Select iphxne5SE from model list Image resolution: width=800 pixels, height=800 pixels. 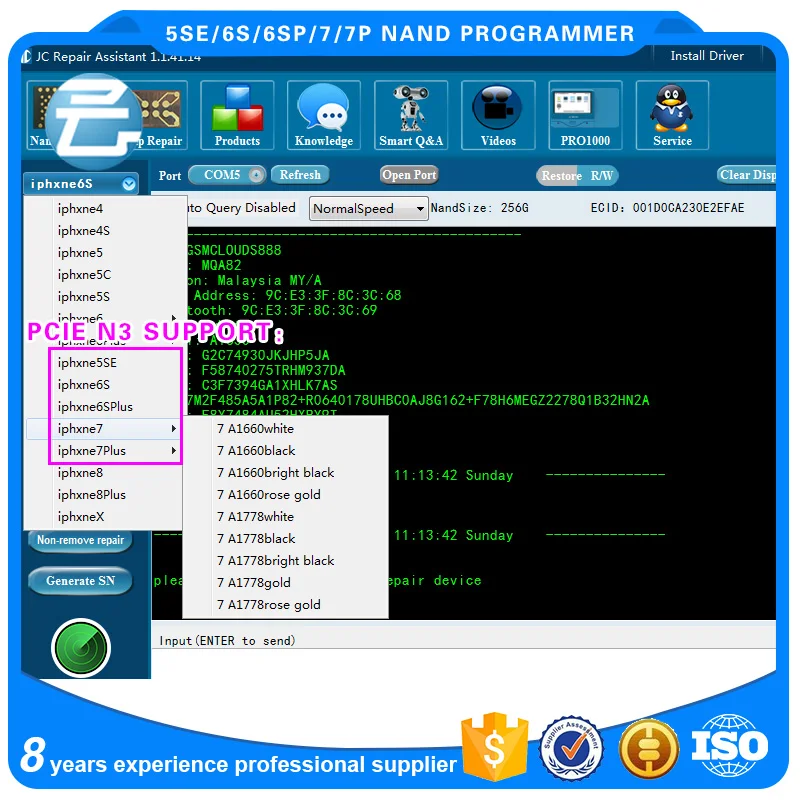(105, 363)
